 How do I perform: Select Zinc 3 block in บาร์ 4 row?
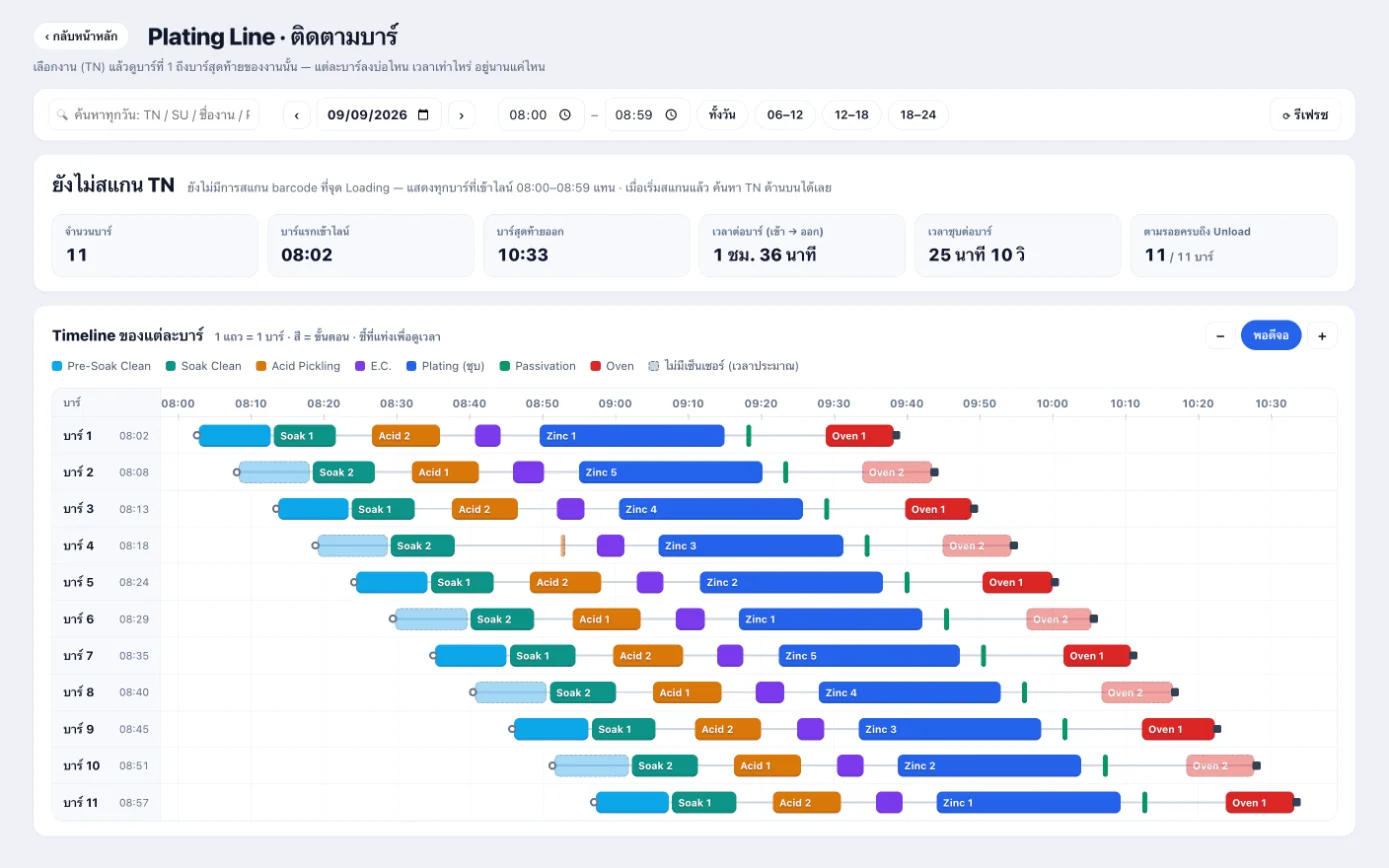point(750,546)
